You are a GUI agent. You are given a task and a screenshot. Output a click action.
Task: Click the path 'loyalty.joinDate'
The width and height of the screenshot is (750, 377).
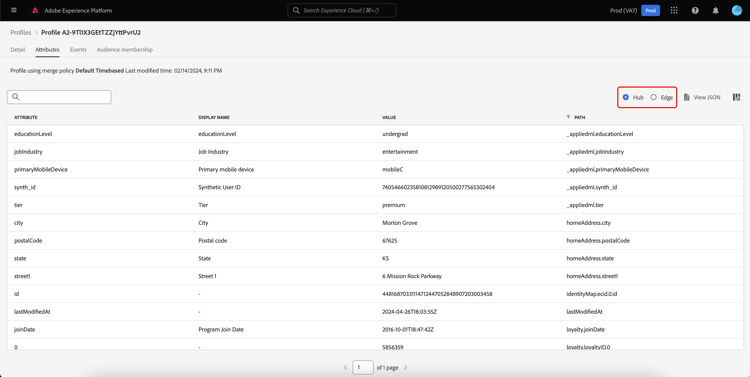tap(586, 330)
